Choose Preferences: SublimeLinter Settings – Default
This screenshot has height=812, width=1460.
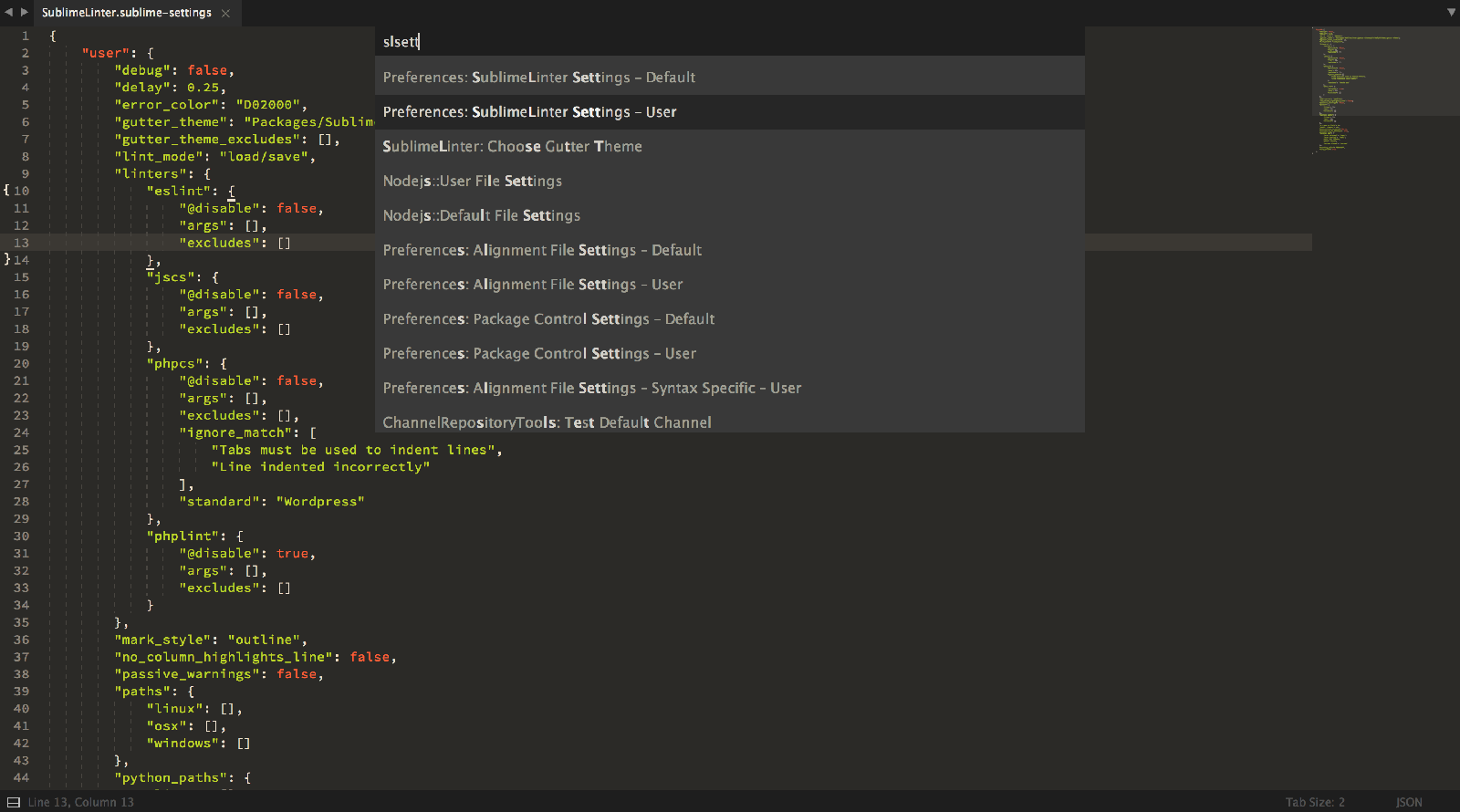(730, 78)
